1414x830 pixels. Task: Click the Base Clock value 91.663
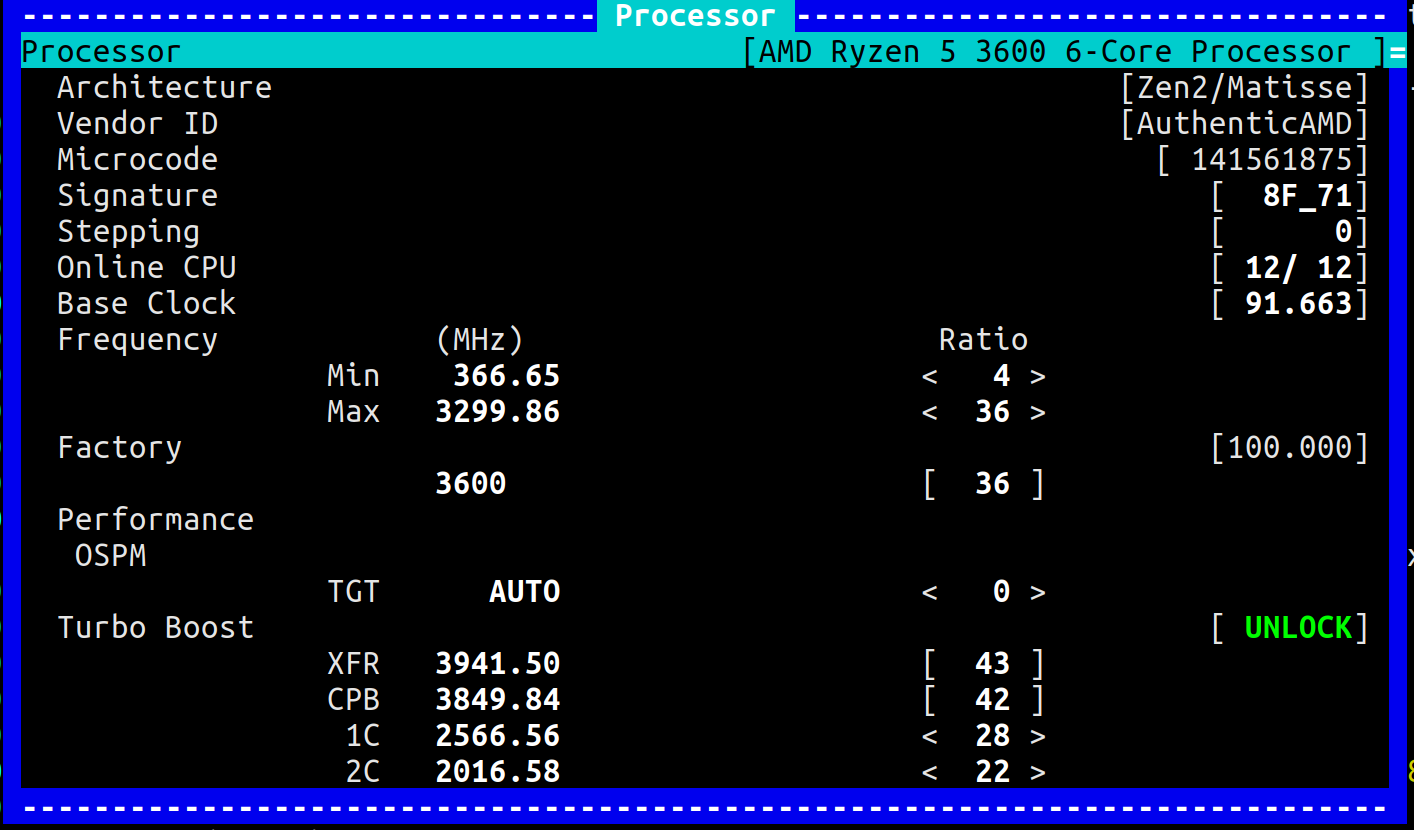click(x=1298, y=304)
